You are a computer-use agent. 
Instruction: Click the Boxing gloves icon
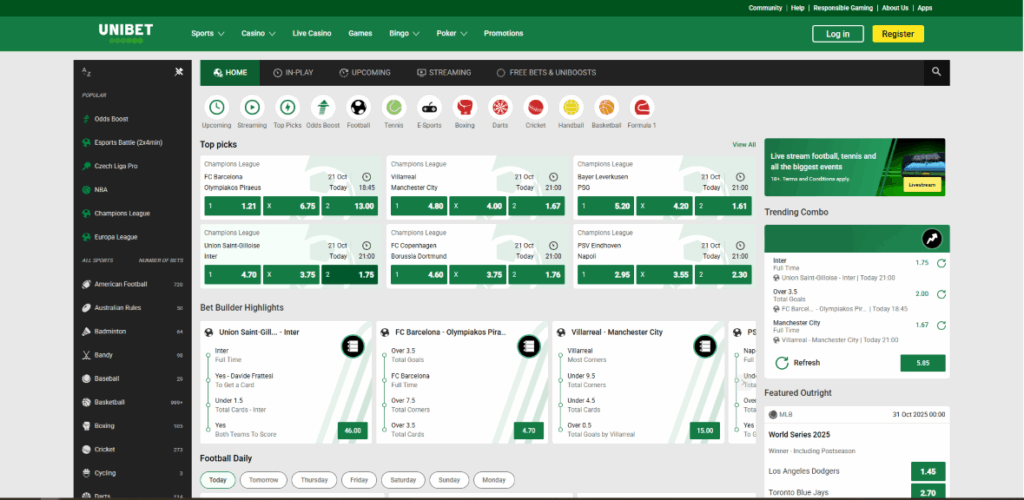click(464, 107)
